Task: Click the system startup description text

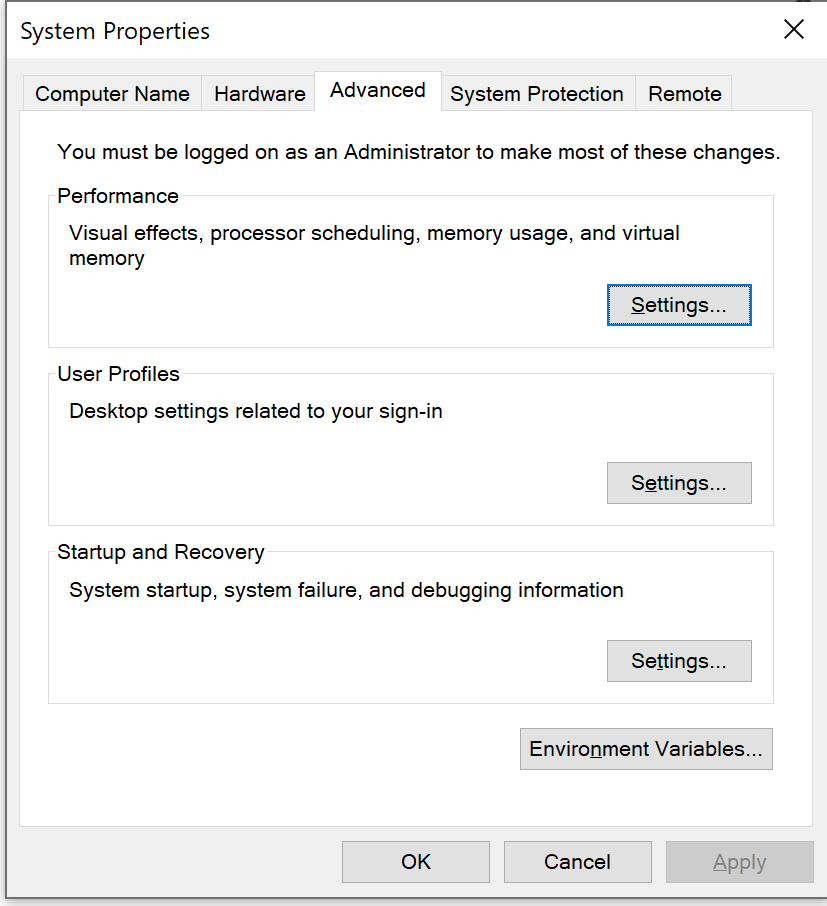Action: [x=346, y=590]
